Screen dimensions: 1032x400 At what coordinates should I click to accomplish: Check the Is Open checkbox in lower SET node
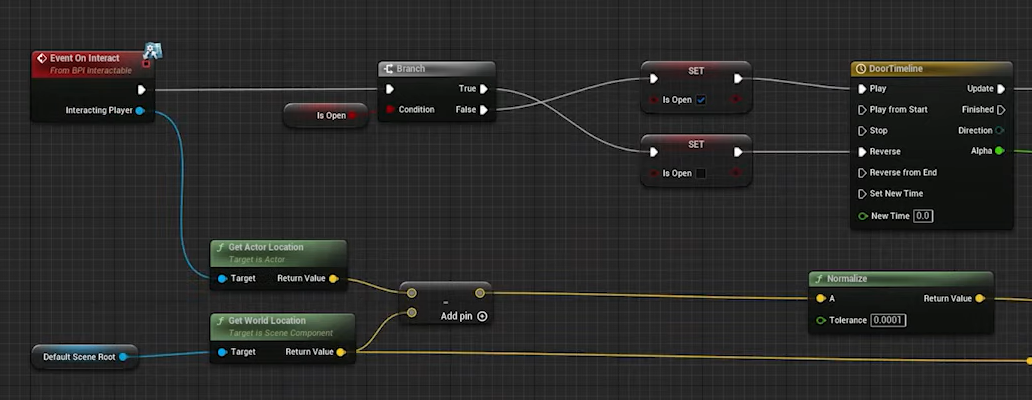tap(701, 174)
